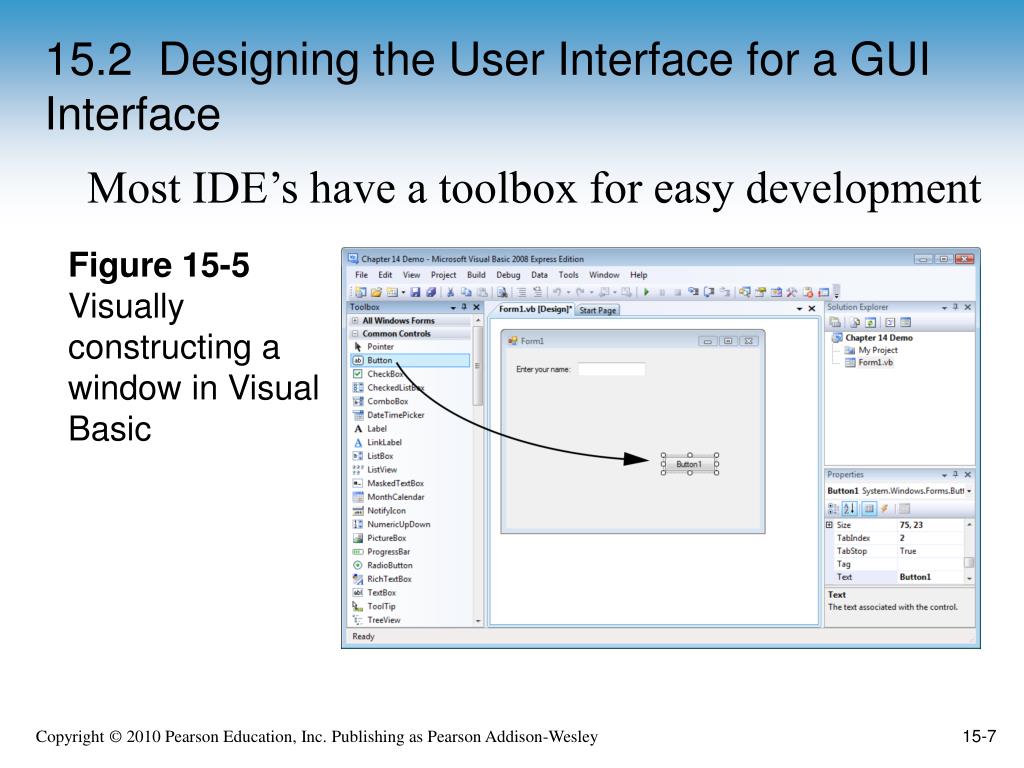The image size is (1024, 768).
Task: Toggle auto-hide pin on Properties panel
Action: [955, 475]
